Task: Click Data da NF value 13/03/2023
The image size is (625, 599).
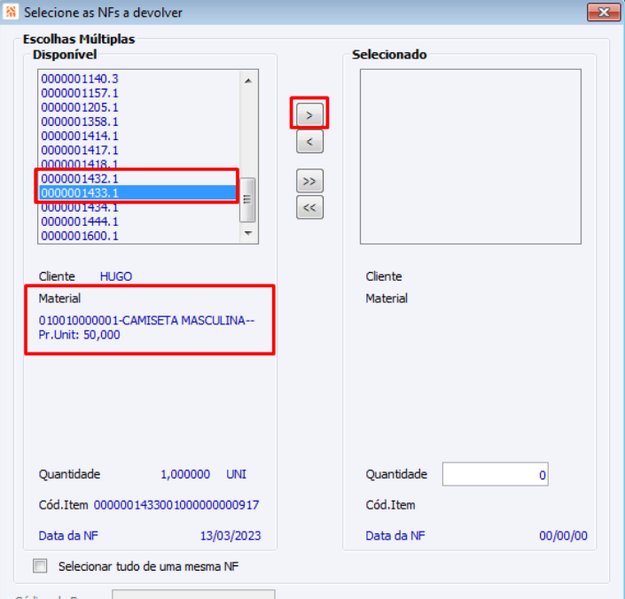Action: point(230,536)
